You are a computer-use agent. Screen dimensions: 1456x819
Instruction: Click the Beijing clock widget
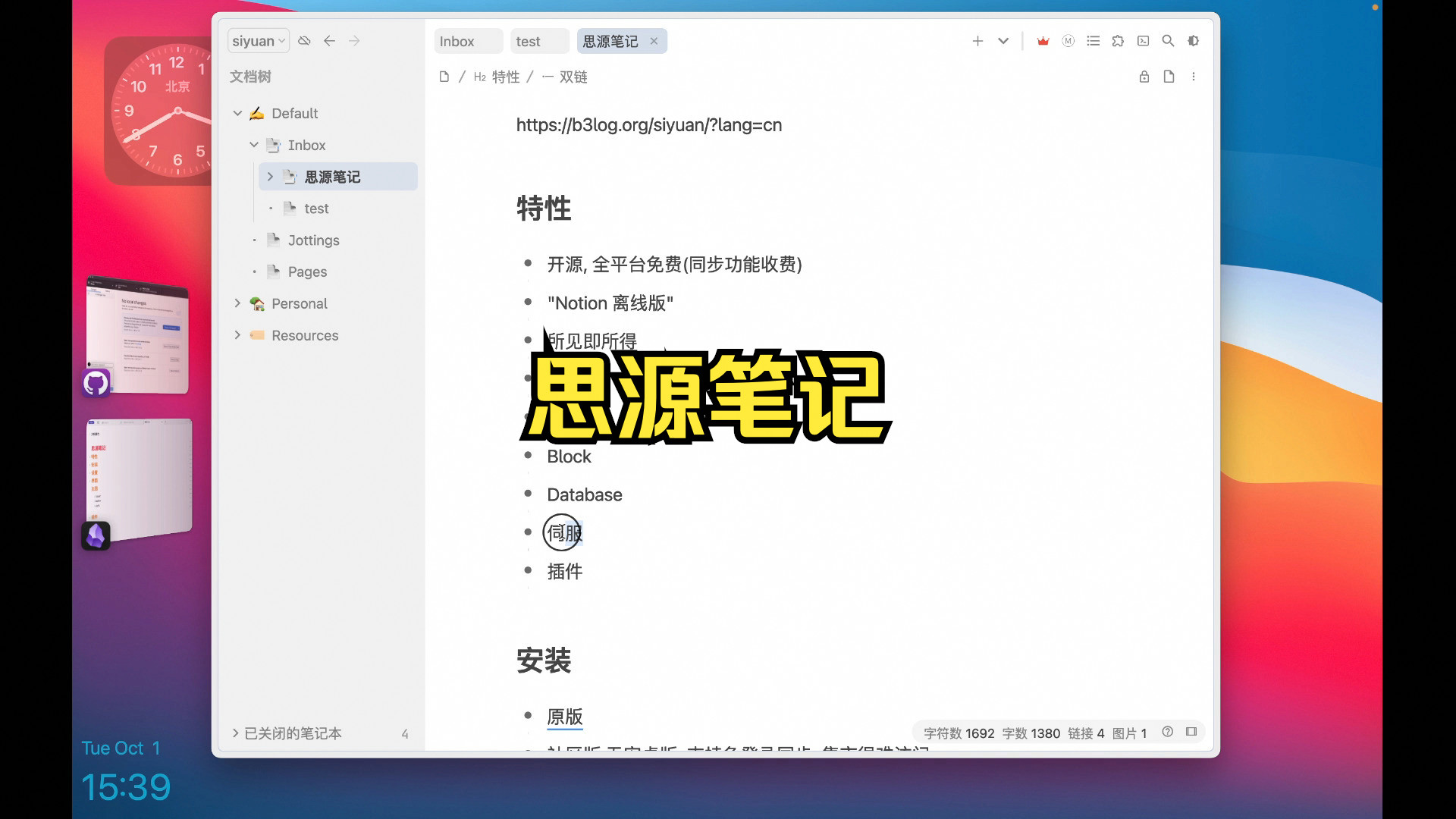pyautogui.click(x=158, y=111)
